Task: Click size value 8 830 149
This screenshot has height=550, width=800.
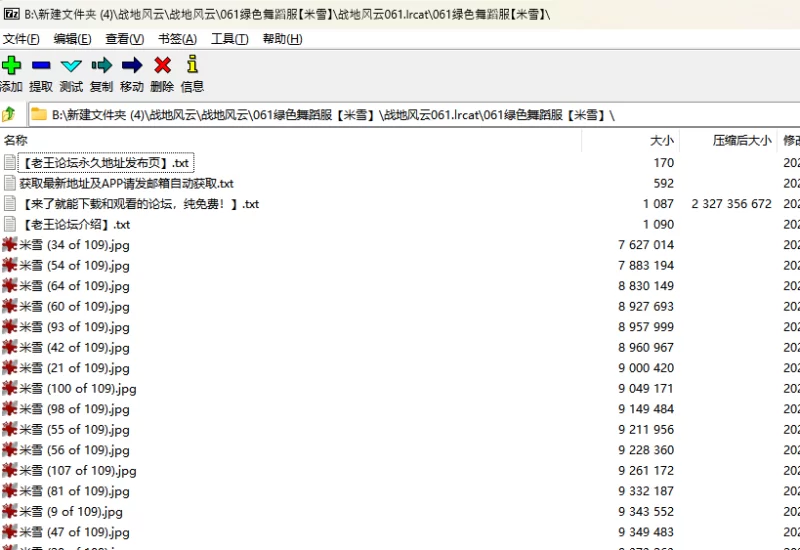Action: point(646,286)
